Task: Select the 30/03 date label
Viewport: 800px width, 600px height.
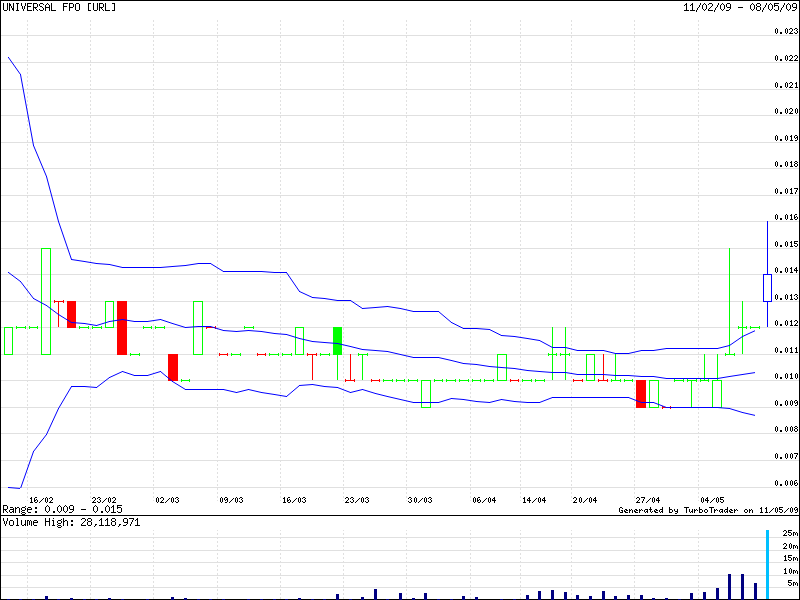Action: click(420, 500)
